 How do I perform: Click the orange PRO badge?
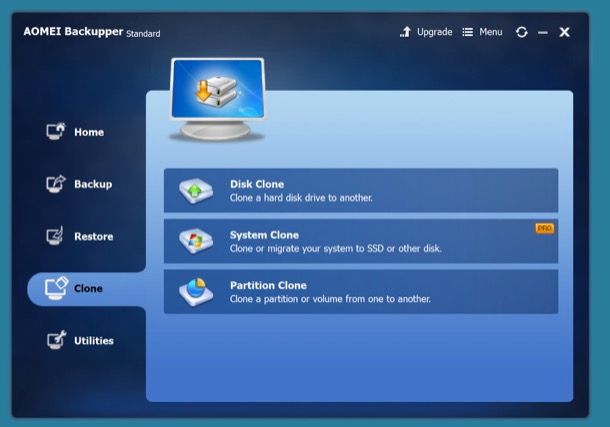[545, 228]
